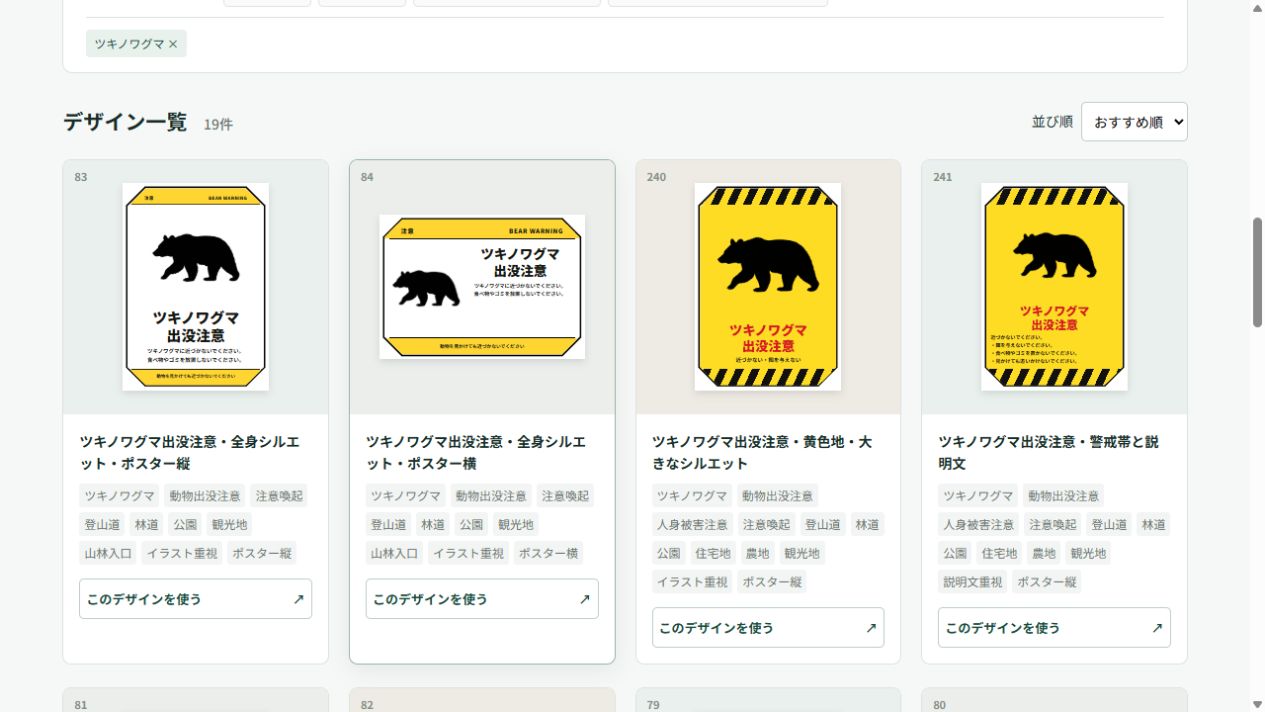This screenshot has width=1265, height=712.
Task: Click the arrow icon on card 84's use button
Action: pos(585,599)
